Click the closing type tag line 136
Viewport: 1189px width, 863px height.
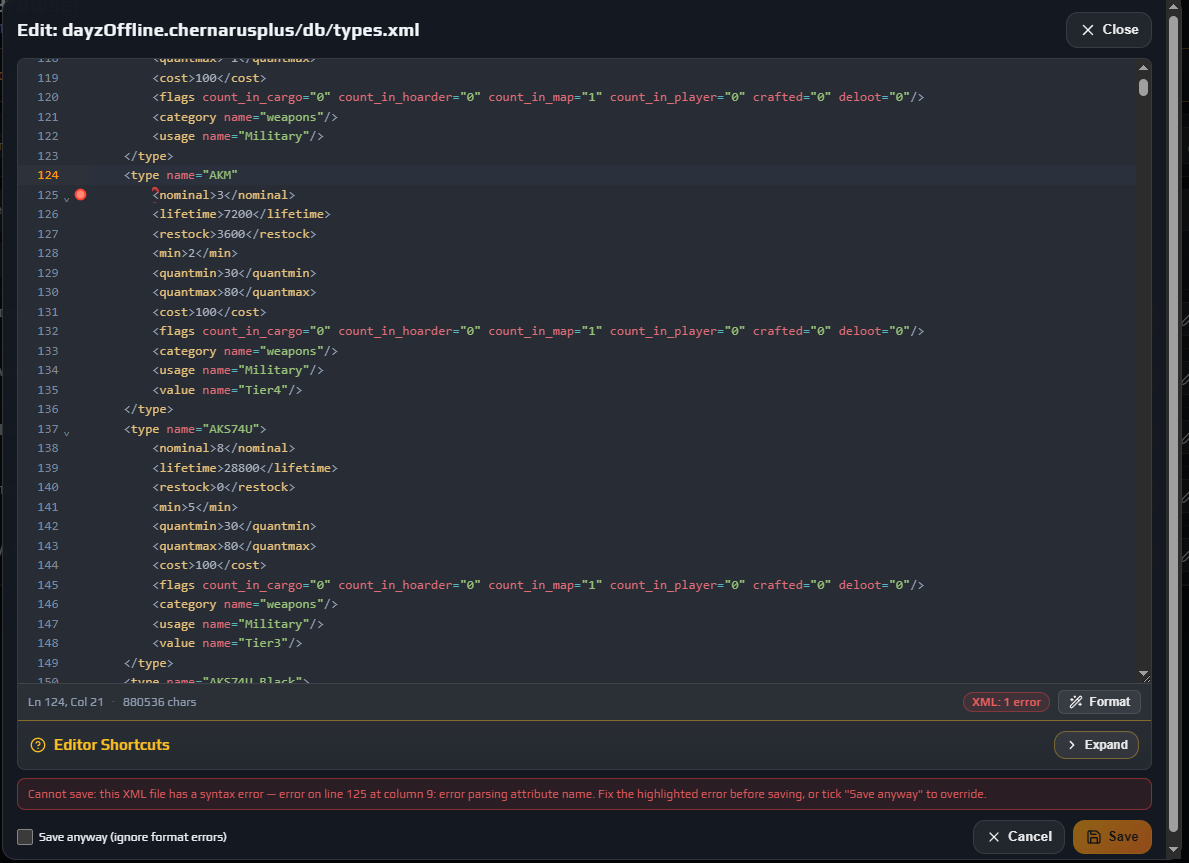coord(149,409)
